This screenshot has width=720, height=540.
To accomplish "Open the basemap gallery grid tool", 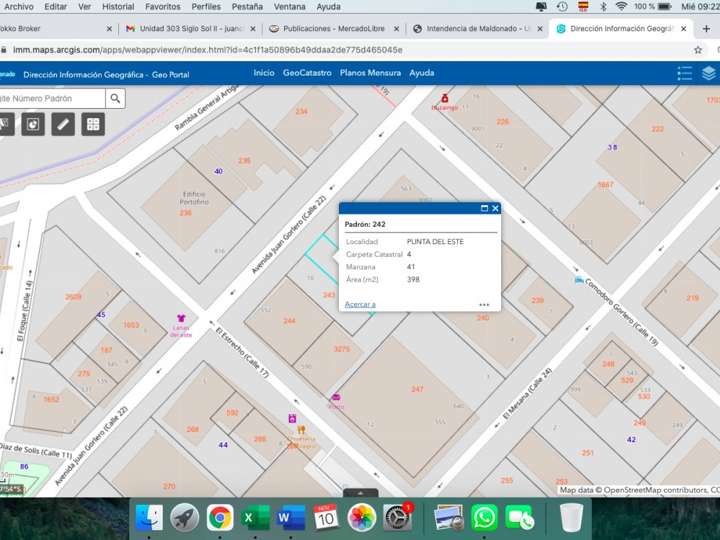I will (x=93, y=124).
